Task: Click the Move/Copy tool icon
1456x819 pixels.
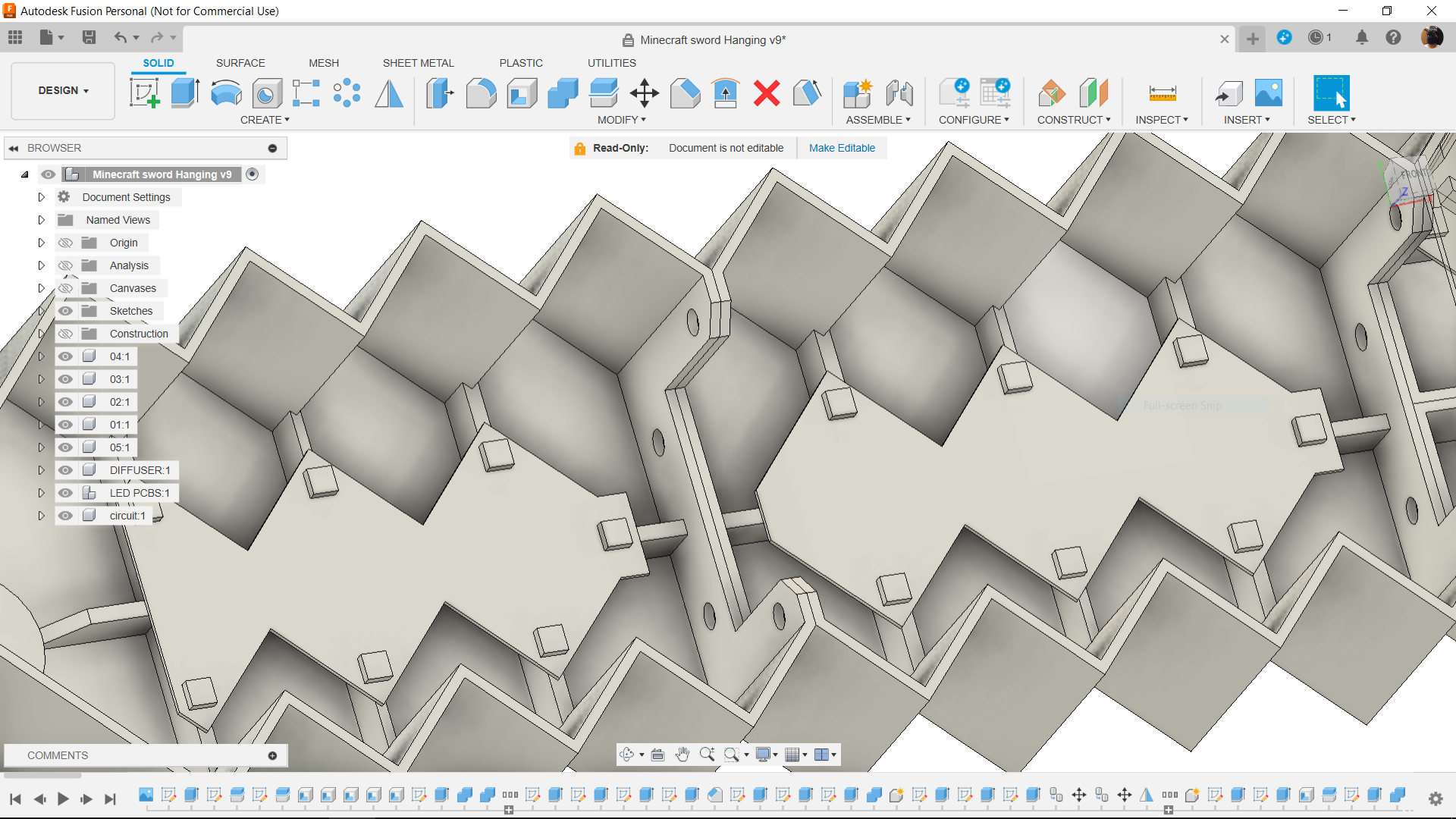Action: pyautogui.click(x=644, y=92)
